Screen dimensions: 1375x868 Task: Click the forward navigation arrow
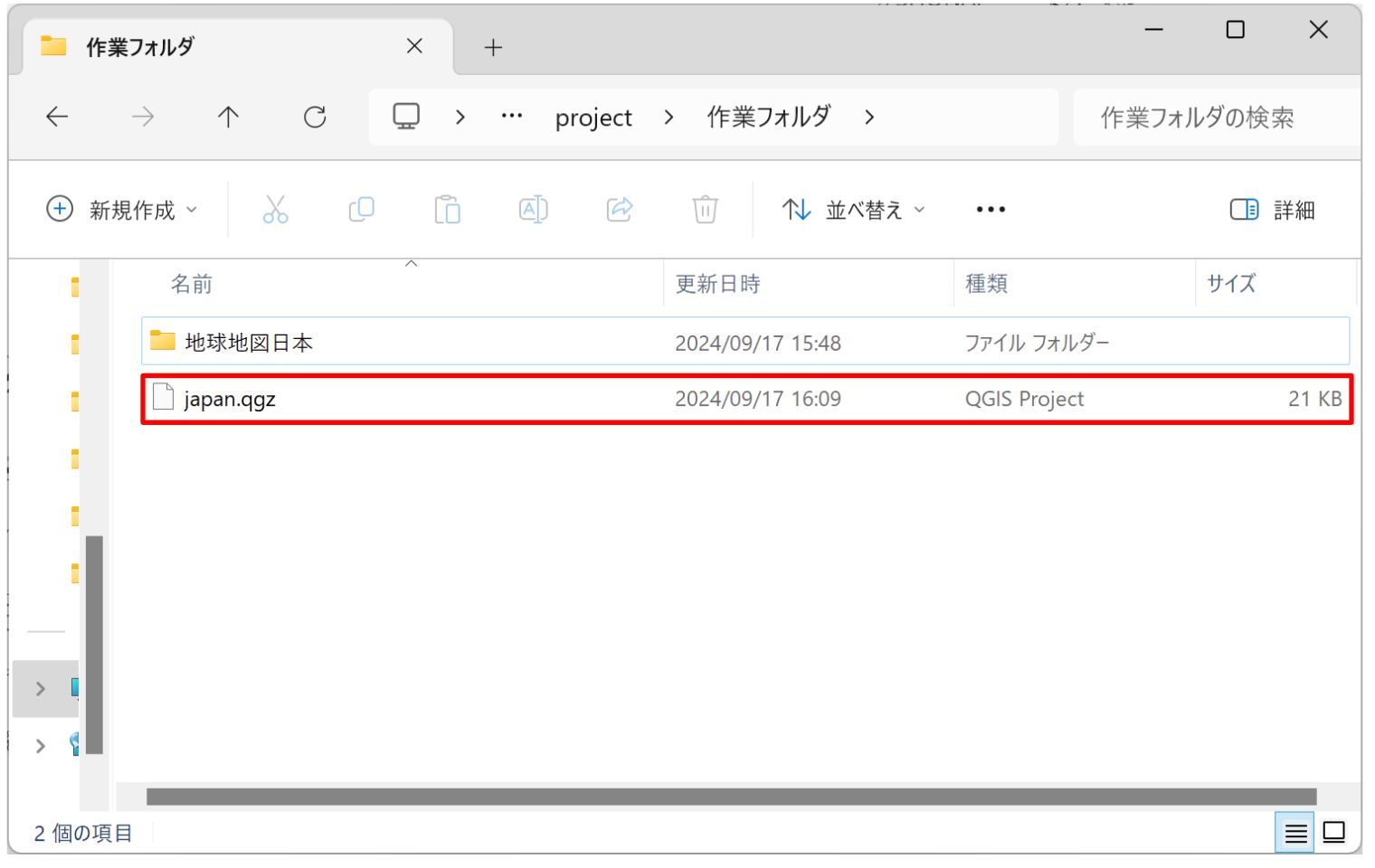point(143,117)
